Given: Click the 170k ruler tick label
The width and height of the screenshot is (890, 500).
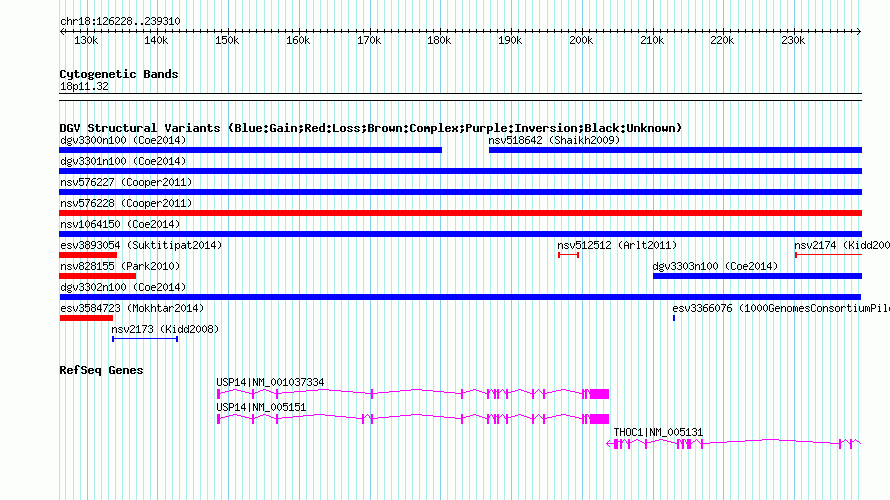Looking at the screenshot, I should click(369, 40).
